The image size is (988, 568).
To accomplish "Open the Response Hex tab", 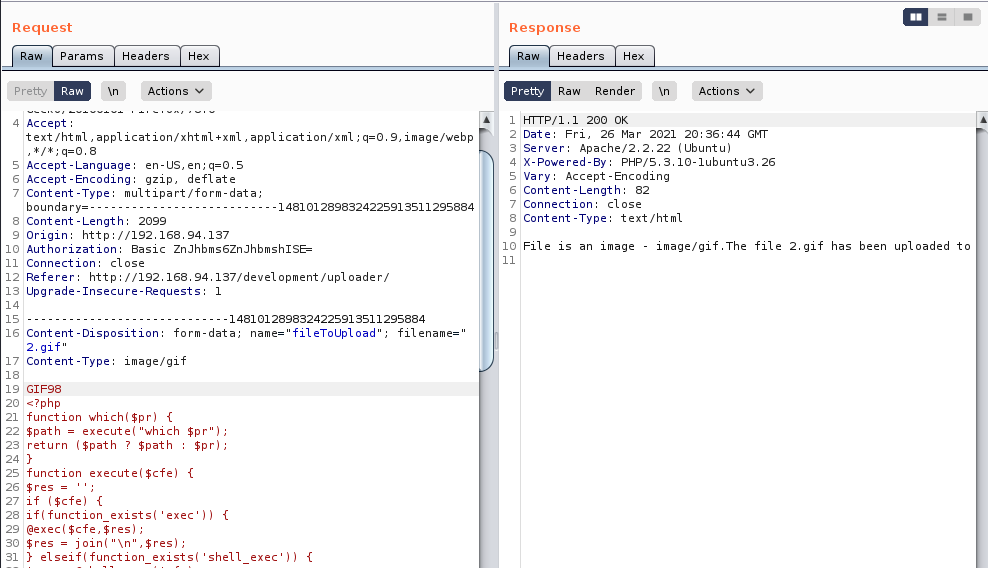I will [x=633, y=56].
